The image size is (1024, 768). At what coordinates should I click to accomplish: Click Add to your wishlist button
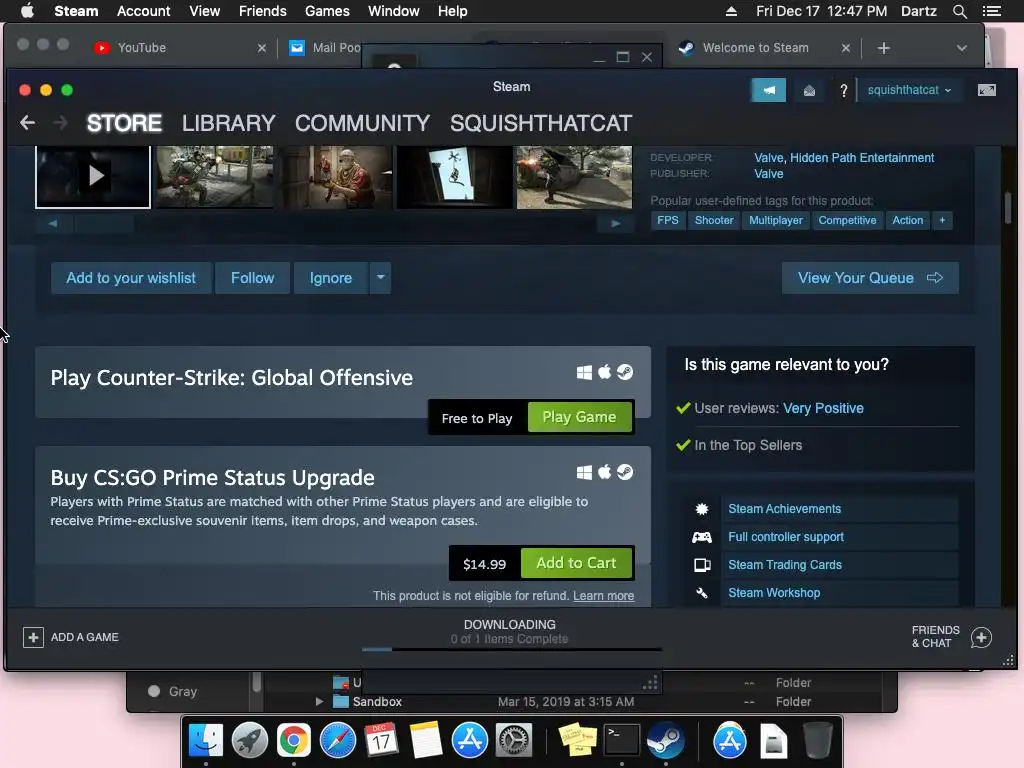pyautogui.click(x=131, y=278)
